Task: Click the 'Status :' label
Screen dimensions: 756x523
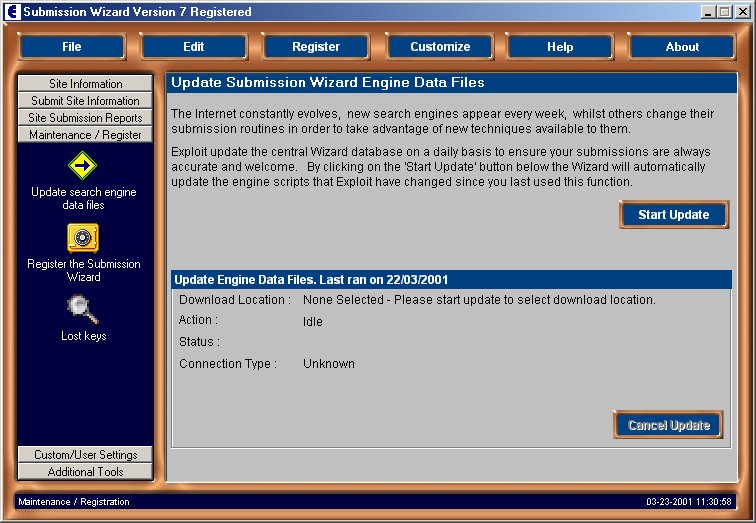Action: [x=199, y=342]
